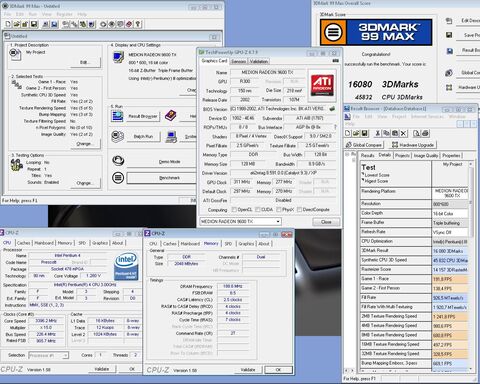Click Open project icon in 3DMark toolbar
Viewport: 480px width, 384px height.
(16, 24)
